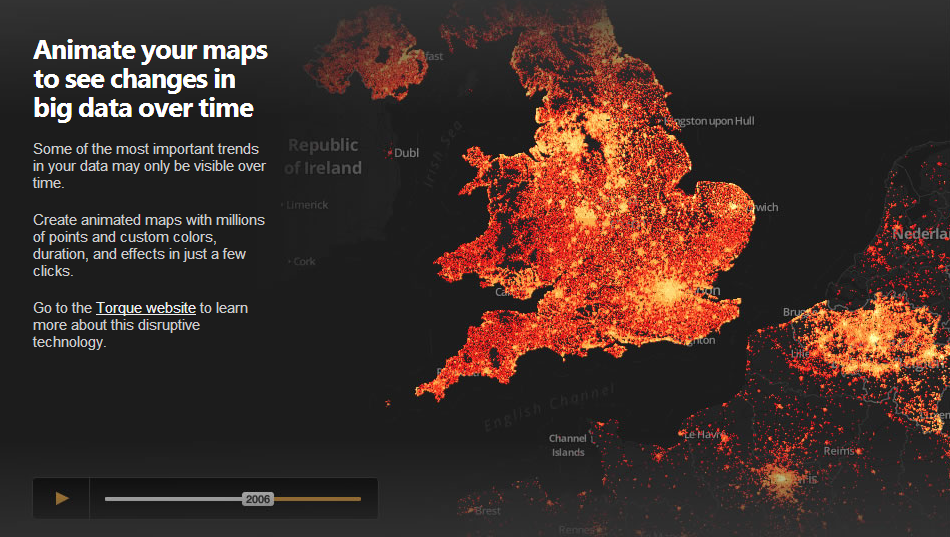This screenshot has width=950, height=537.
Task: Click the 'Irish Sea' map label
Action: pyautogui.click(x=443, y=154)
